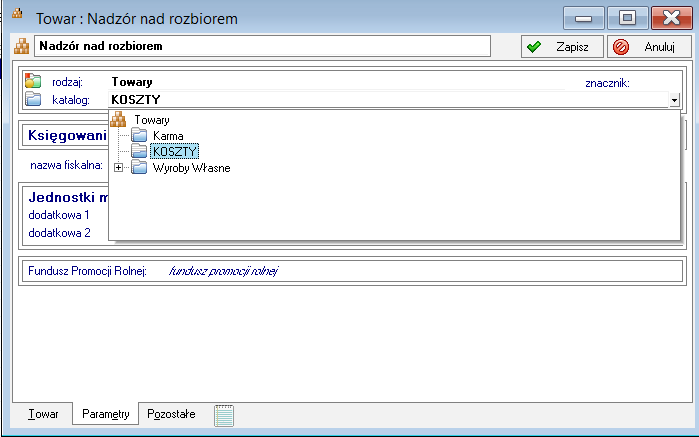
Task: Click the katalog folder icon
Action: (33, 99)
